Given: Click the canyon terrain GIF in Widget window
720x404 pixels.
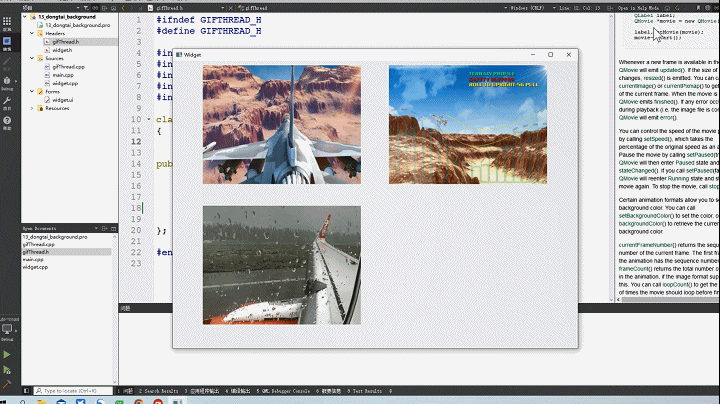Looking at the screenshot, I should pos(468,124).
